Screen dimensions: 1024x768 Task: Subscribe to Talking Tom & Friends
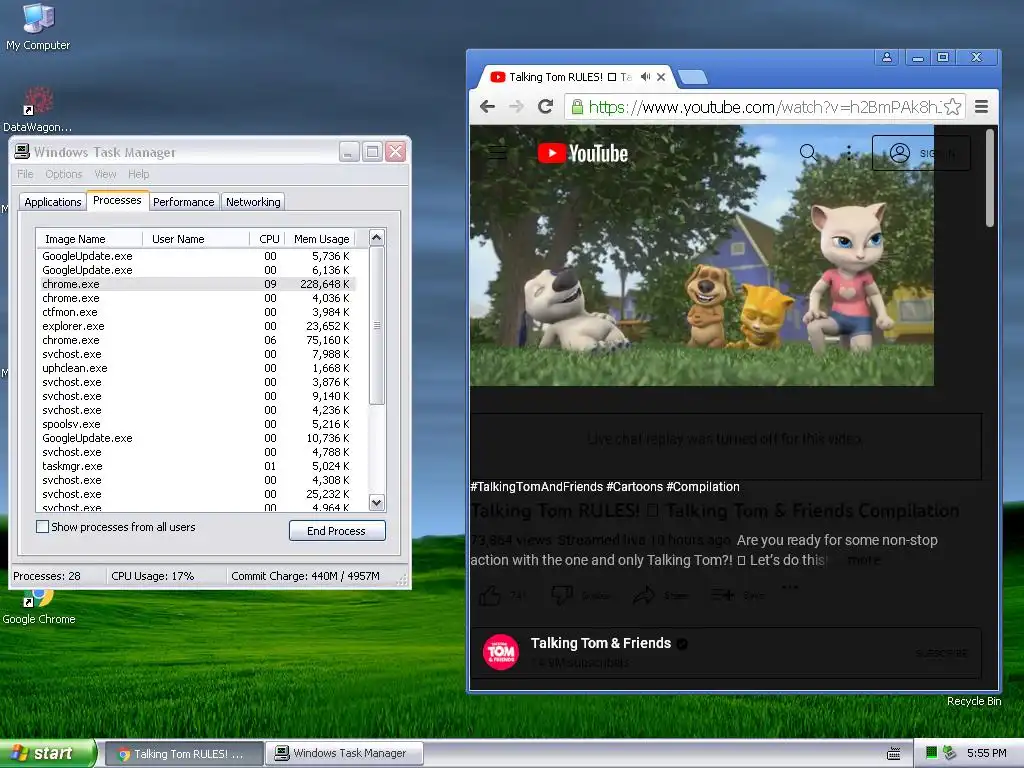coord(941,653)
